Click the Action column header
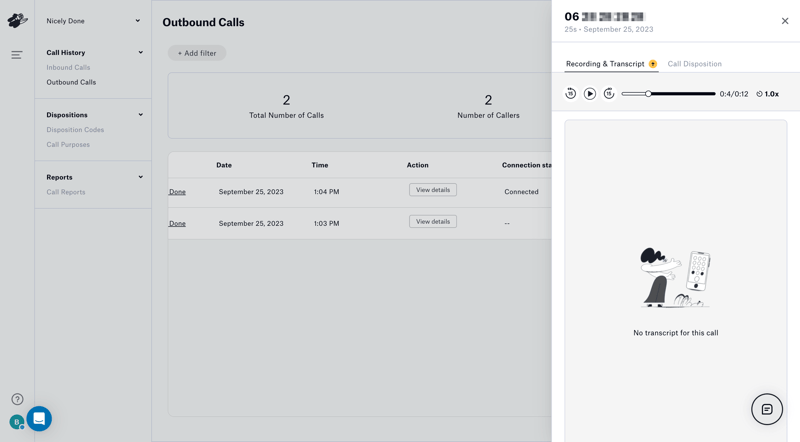Viewport: 800px width, 442px height. (417, 165)
